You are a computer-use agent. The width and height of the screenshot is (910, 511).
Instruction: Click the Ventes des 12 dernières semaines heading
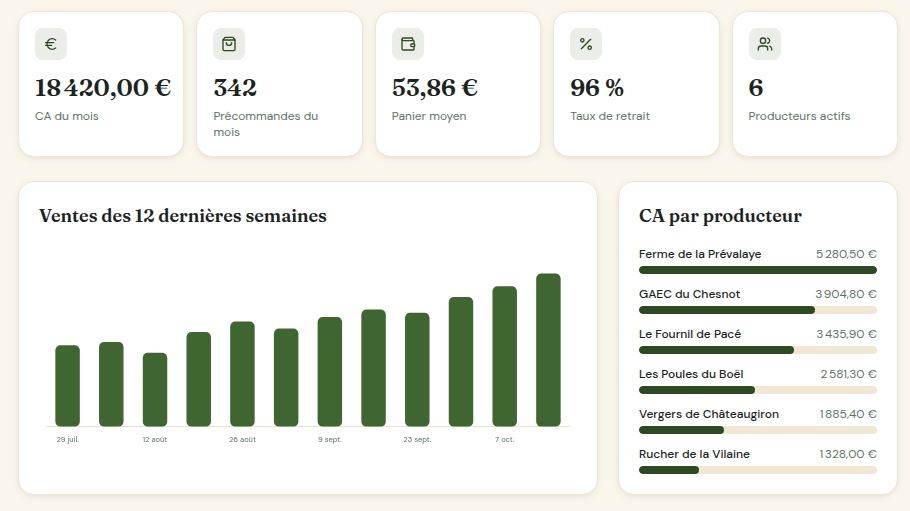(x=183, y=216)
